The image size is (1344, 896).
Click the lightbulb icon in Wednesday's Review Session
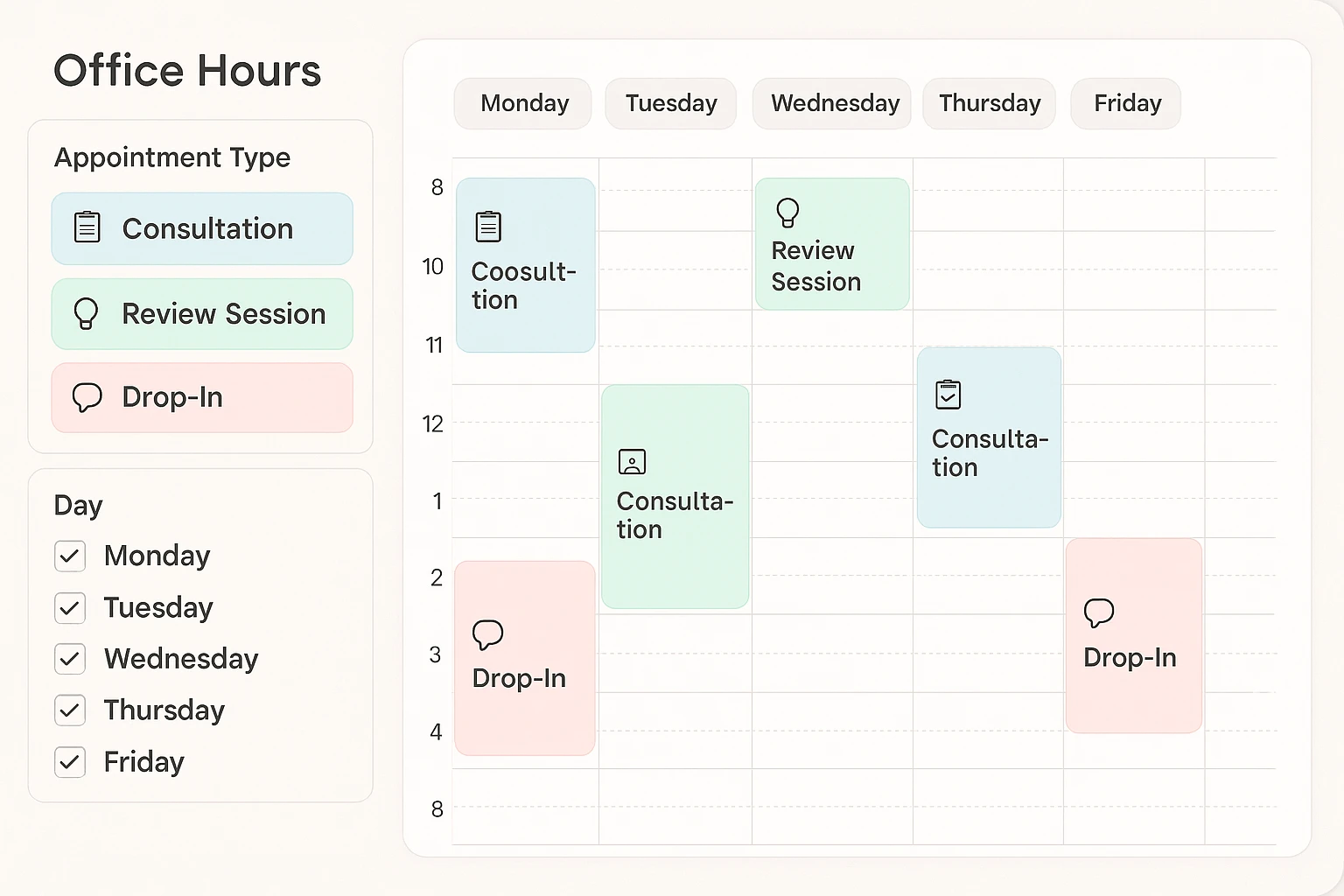[787, 213]
